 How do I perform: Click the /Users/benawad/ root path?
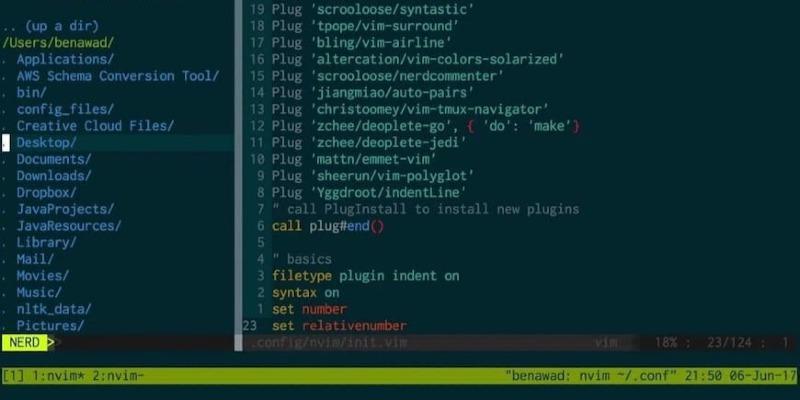click(x=58, y=43)
